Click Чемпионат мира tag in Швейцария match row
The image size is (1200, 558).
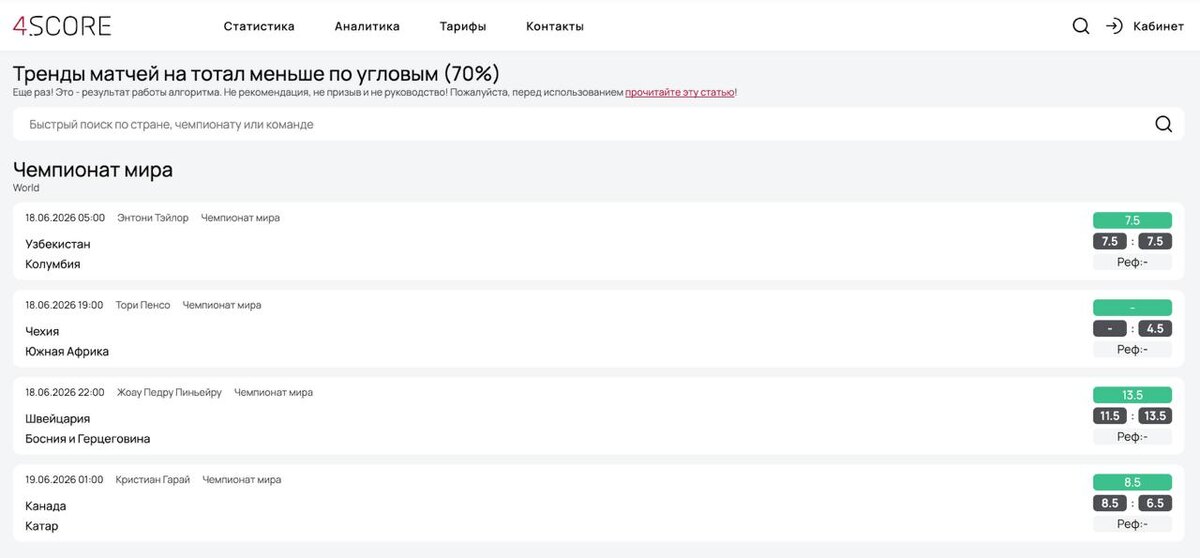274,392
